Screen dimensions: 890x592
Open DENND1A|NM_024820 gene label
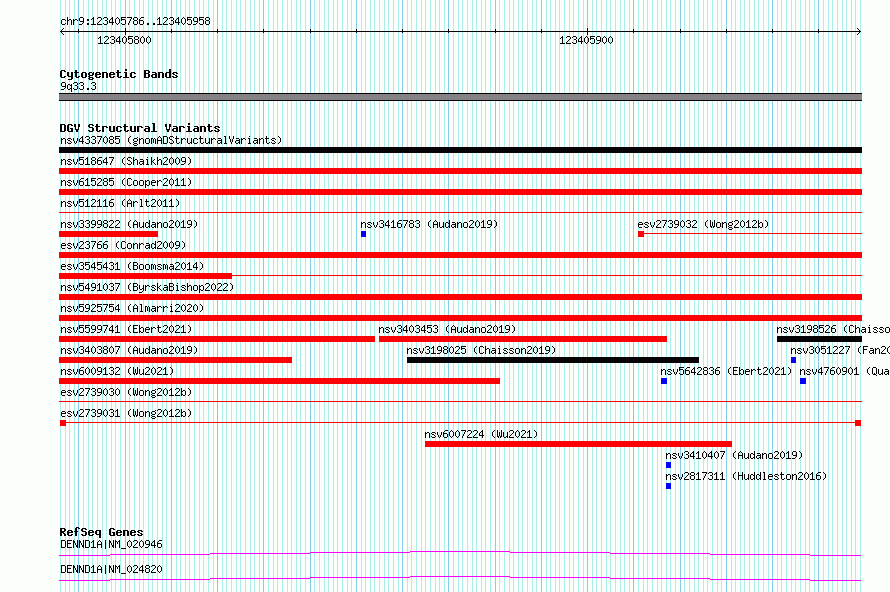(111, 569)
